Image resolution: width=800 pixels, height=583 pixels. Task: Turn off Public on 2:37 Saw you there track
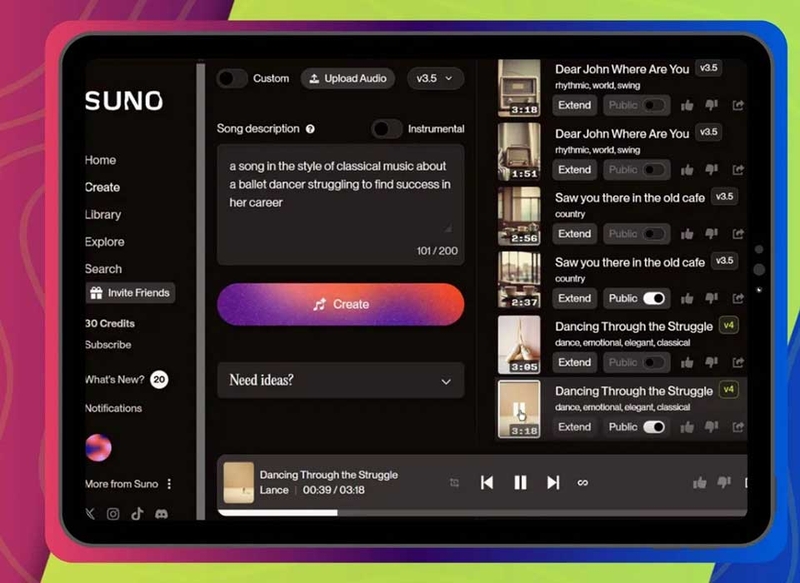tap(654, 298)
